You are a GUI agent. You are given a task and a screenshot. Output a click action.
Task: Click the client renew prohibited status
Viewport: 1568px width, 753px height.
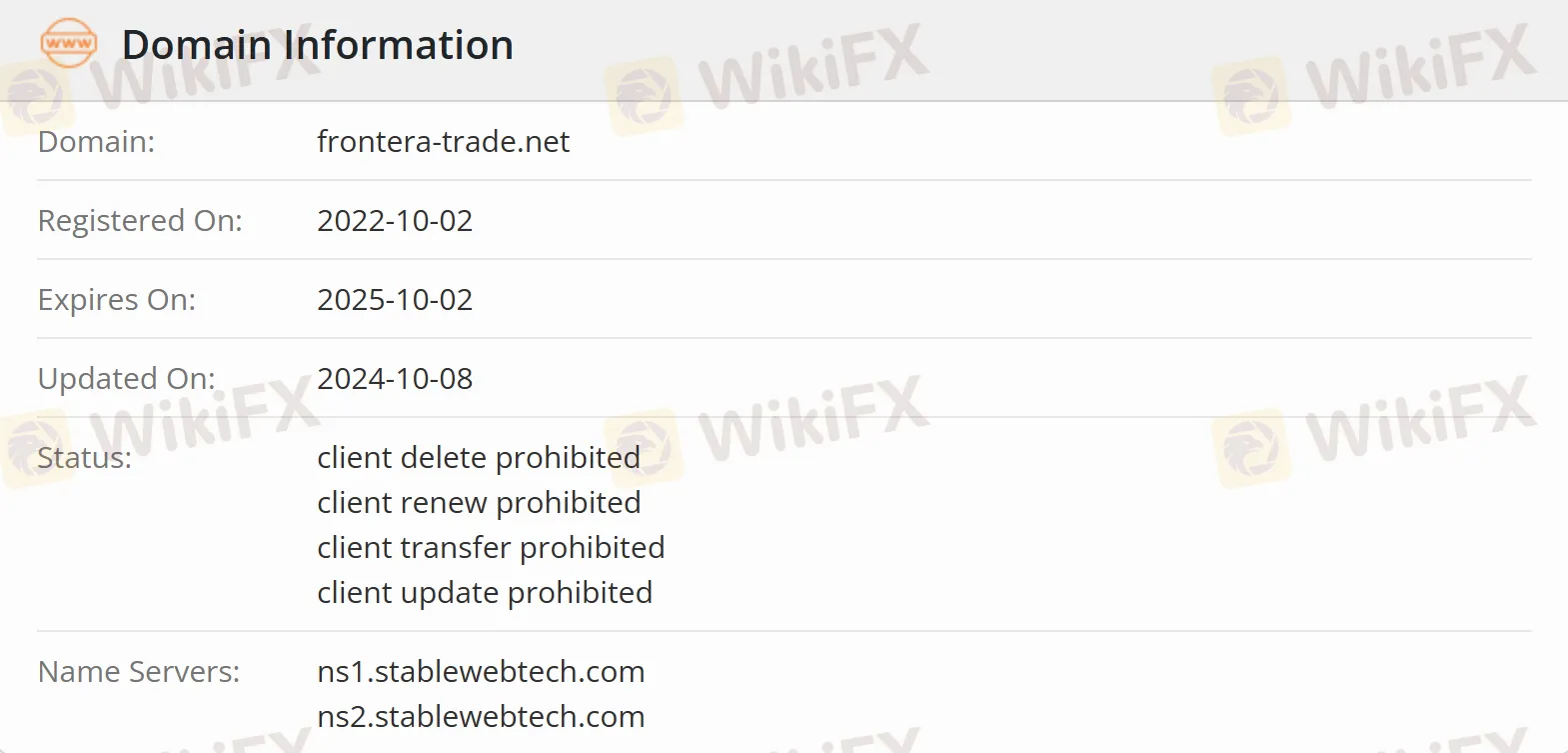(479, 503)
